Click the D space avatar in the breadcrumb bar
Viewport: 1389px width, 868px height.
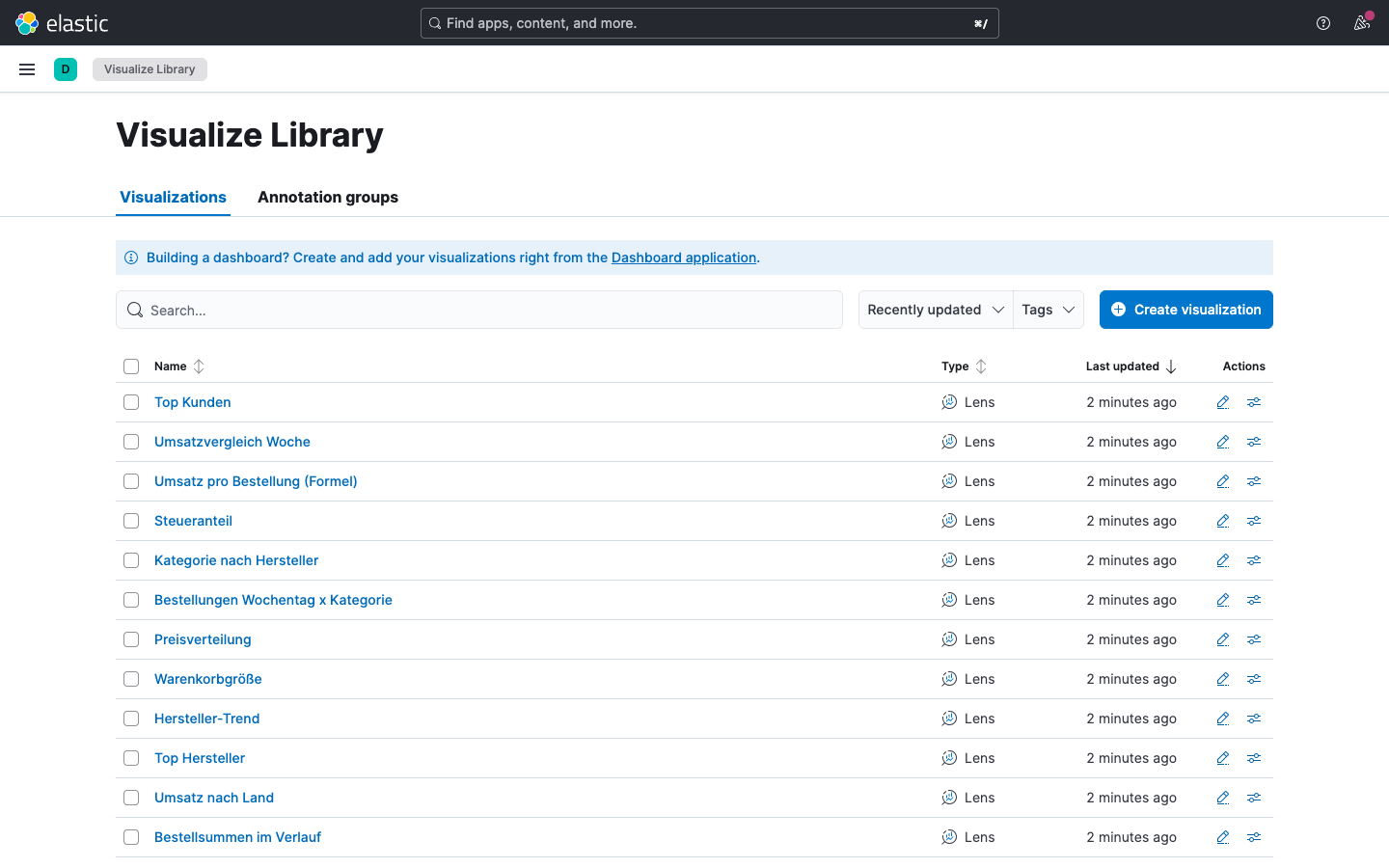click(x=66, y=68)
